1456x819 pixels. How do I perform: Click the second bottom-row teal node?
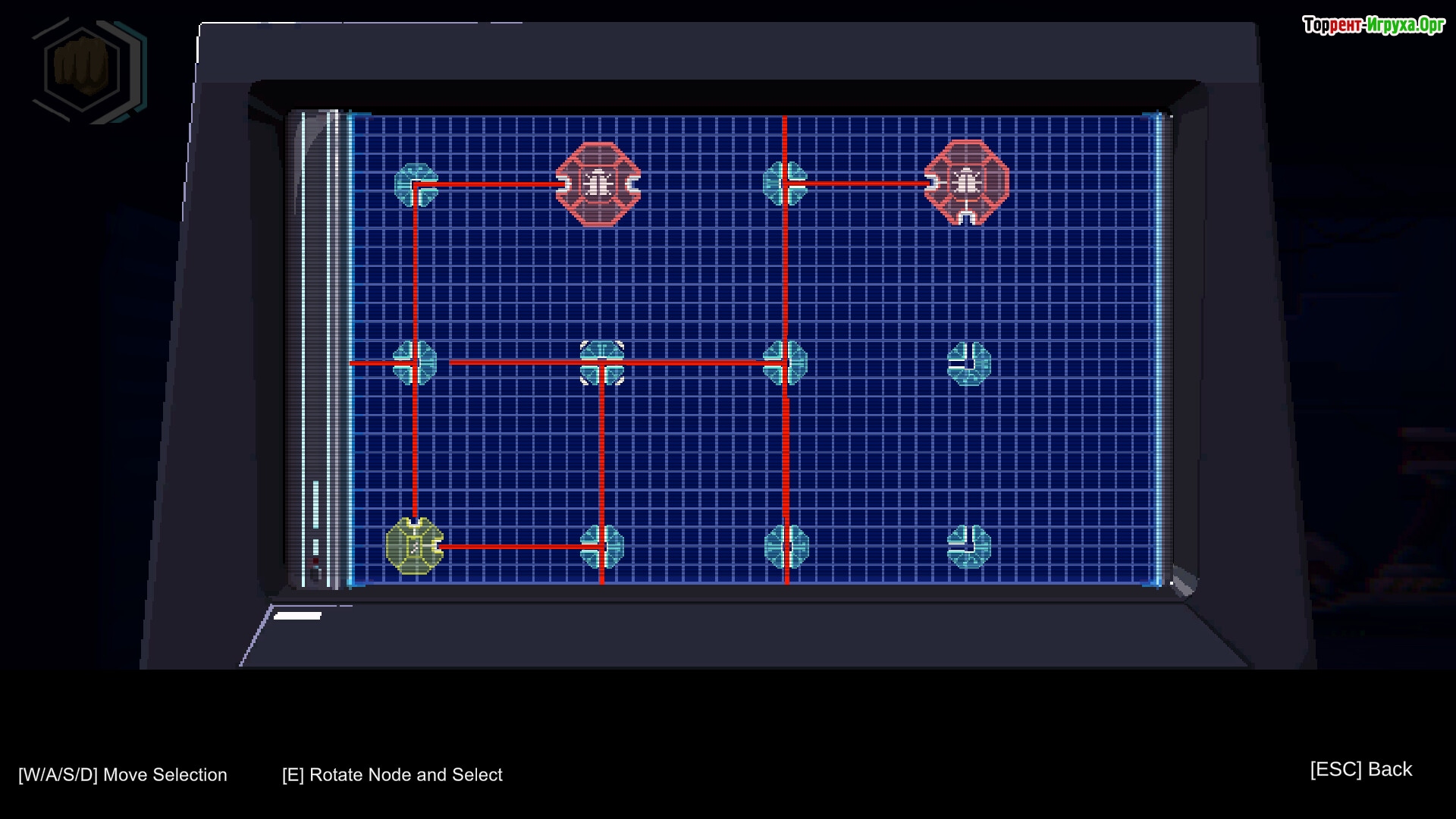coord(602,546)
